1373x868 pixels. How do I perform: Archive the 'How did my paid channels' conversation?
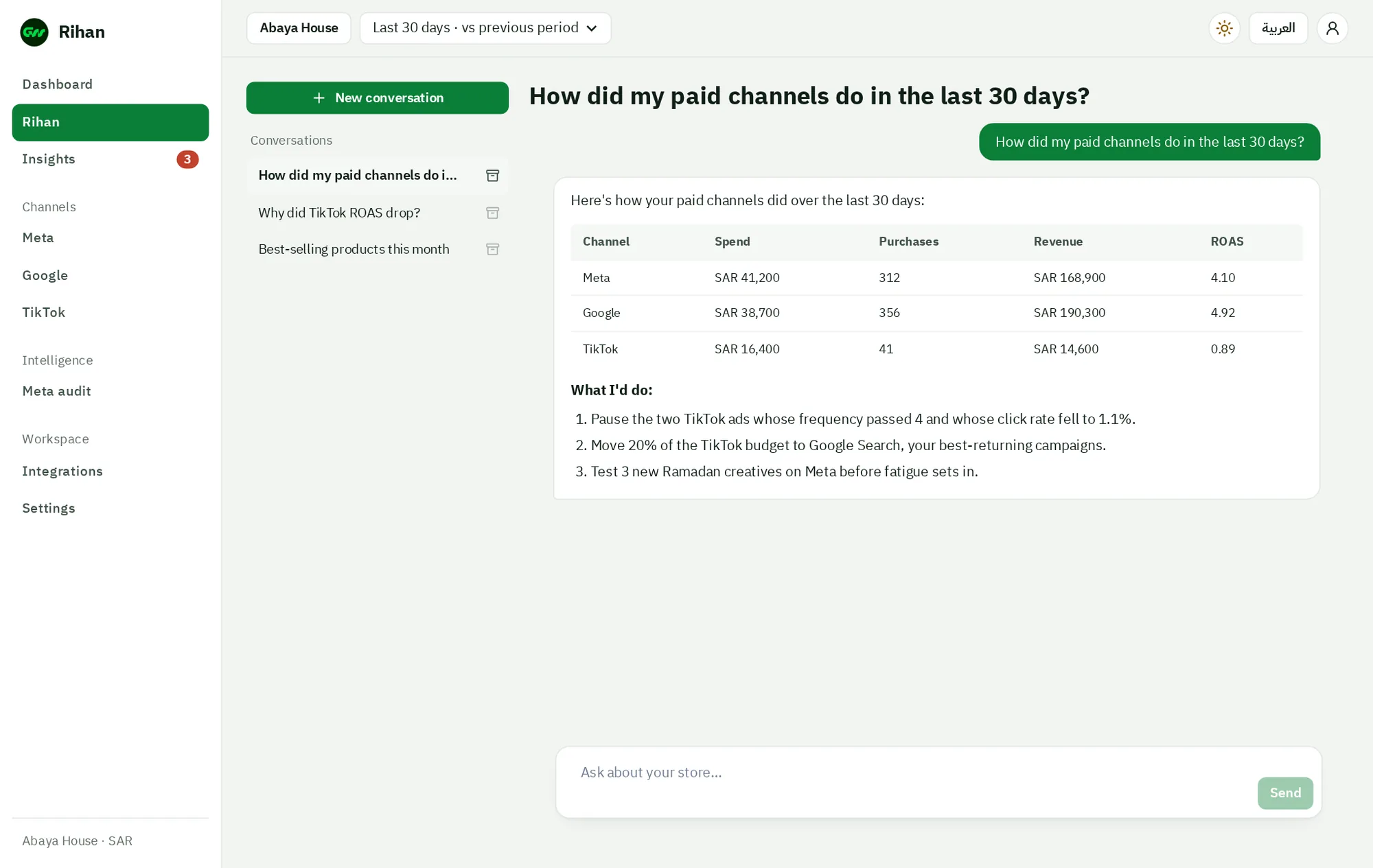492,176
